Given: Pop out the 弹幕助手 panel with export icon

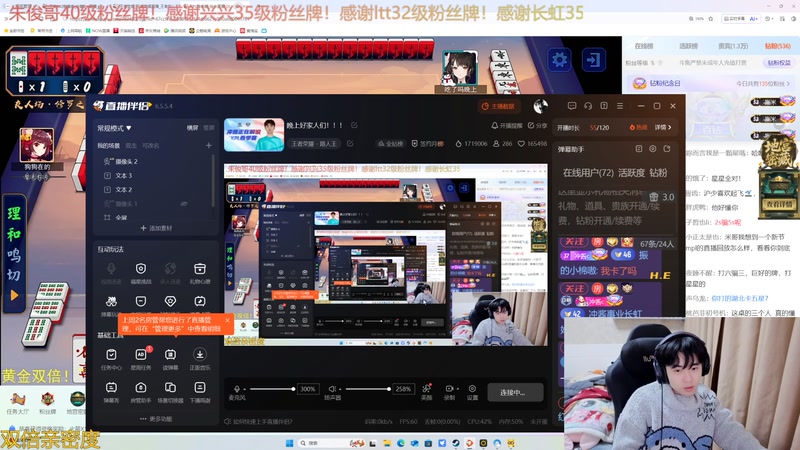Looking at the screenshot, I should tap(667, 148).
